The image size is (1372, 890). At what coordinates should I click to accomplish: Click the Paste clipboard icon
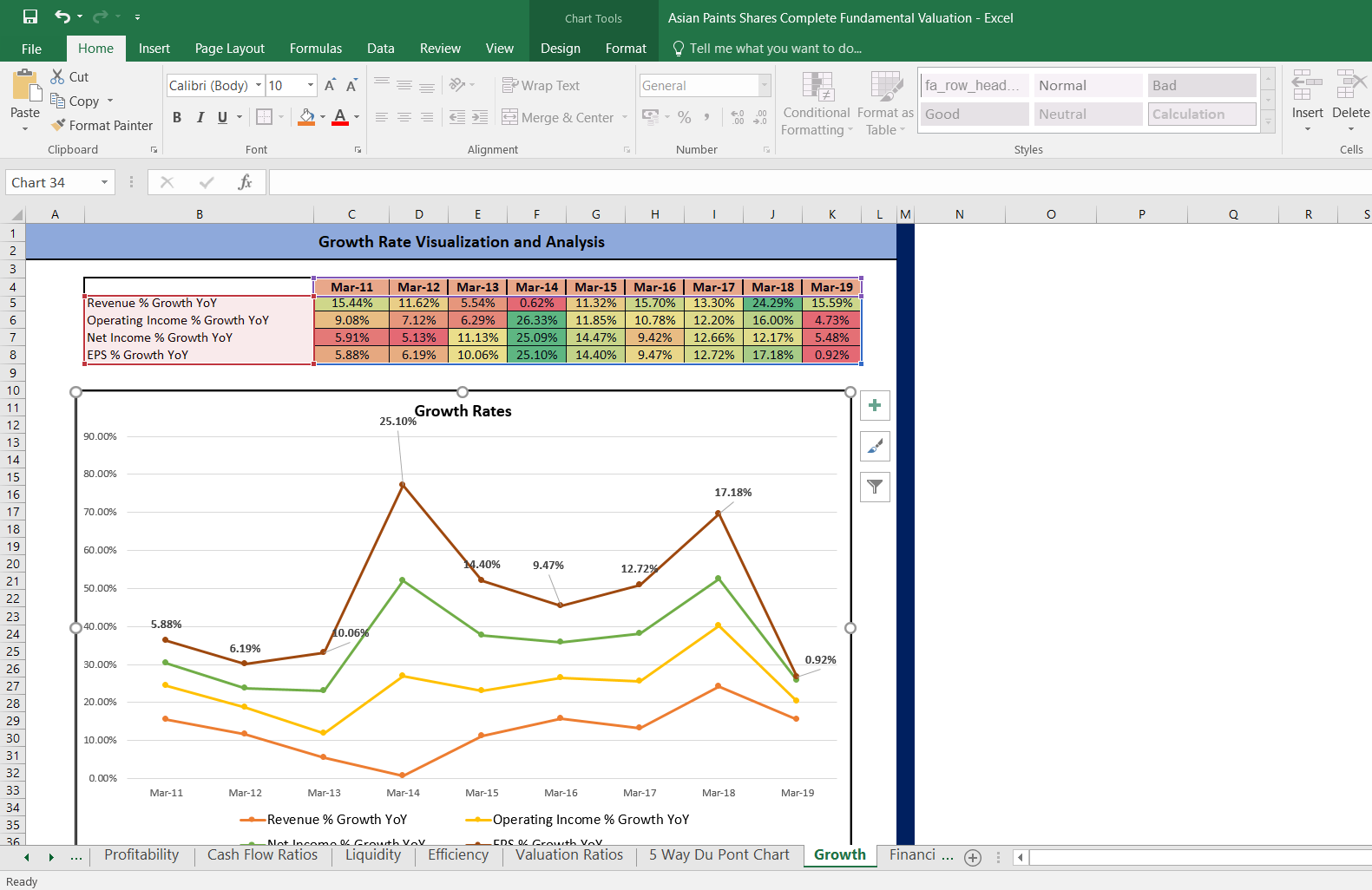pos(26,87)
